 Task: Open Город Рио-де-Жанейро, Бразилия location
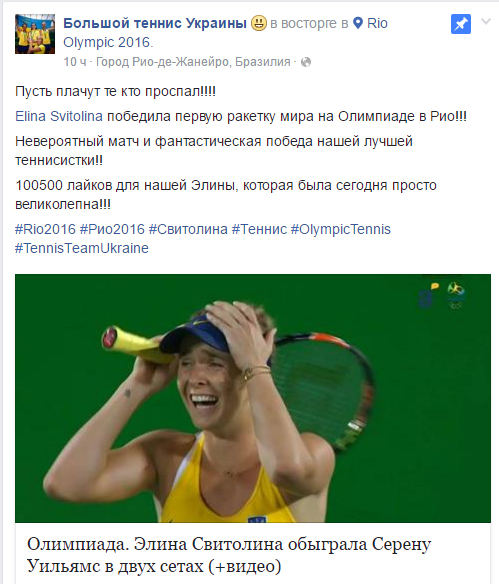point(193,62)
